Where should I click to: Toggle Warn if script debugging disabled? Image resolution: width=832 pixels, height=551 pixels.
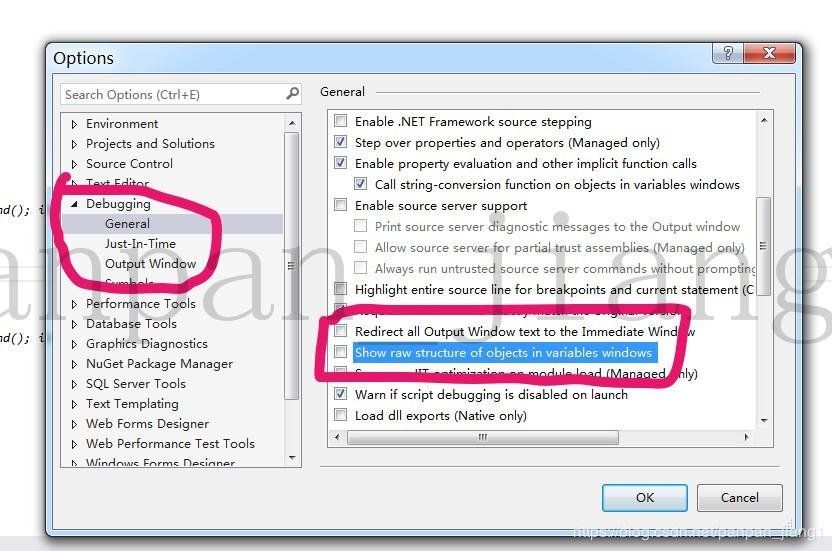[341, 395]
